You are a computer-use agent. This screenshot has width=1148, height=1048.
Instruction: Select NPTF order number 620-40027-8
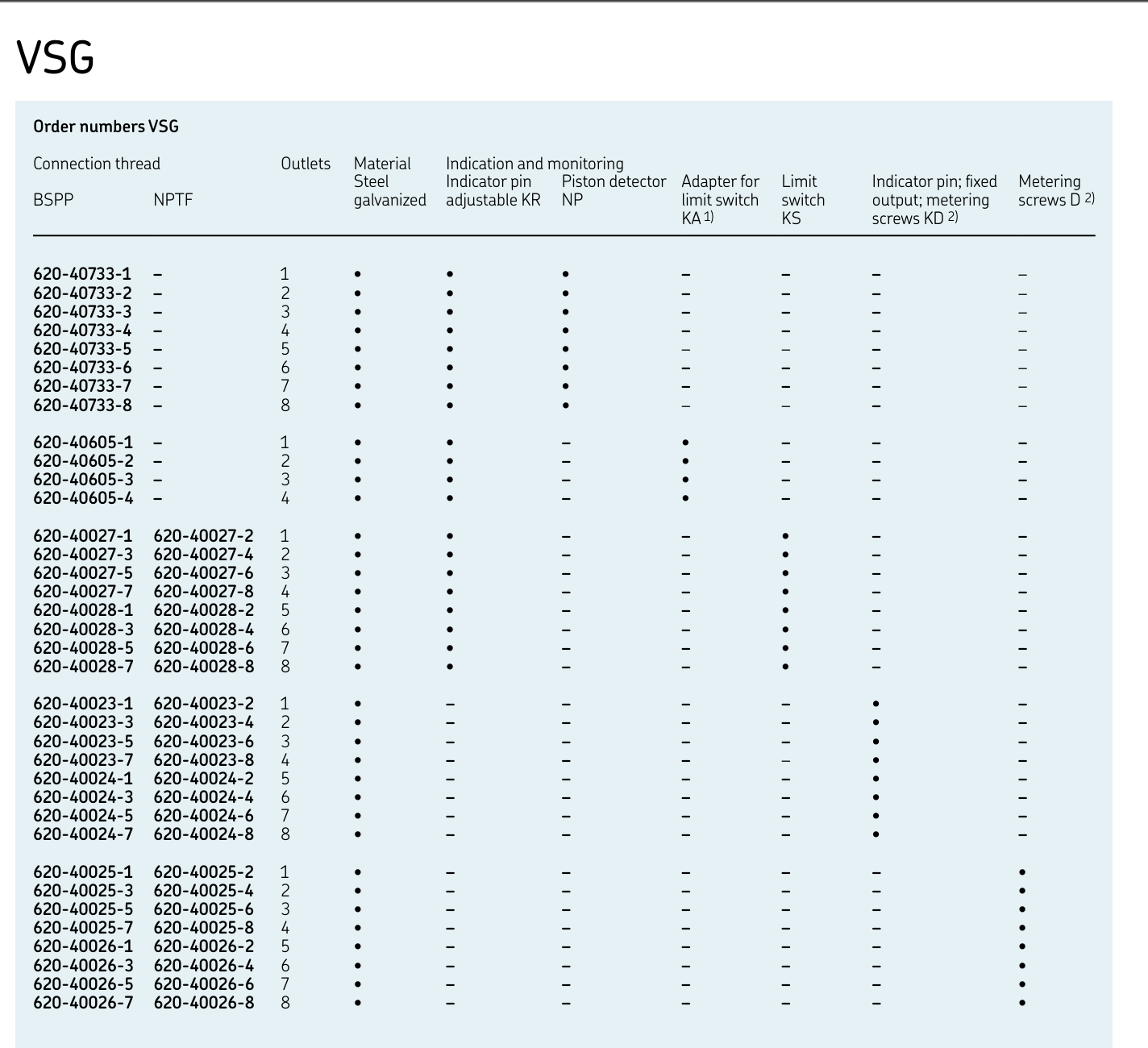pos(203,592)
